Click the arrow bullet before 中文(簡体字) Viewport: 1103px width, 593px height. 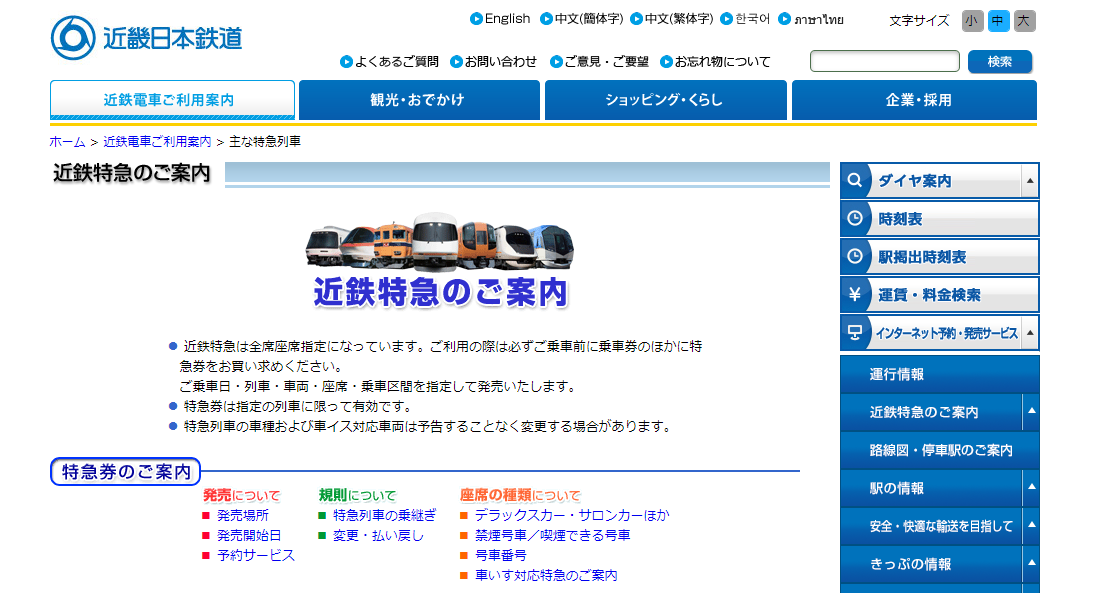click(x=546, y=19)
